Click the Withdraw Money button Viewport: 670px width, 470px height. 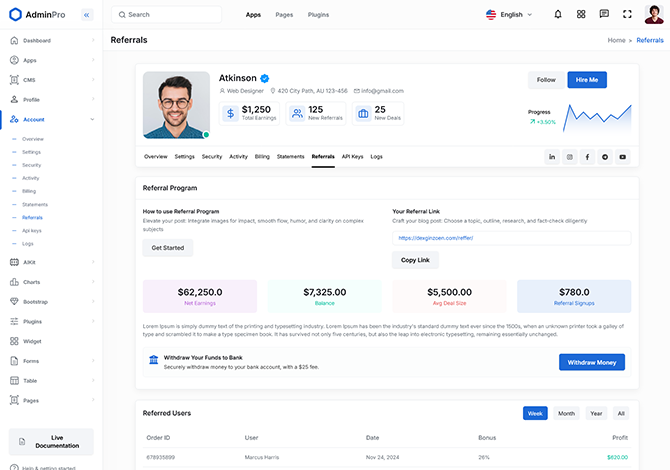[592, 362]
